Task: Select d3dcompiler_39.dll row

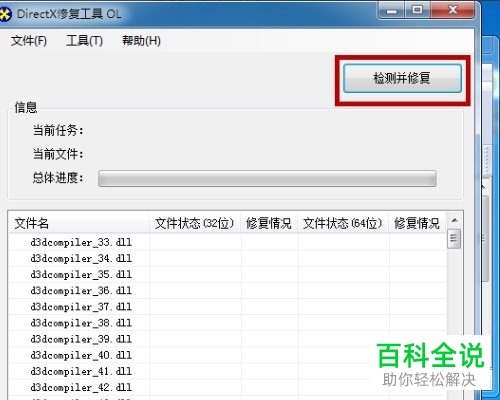Action: tap(227, 339)
